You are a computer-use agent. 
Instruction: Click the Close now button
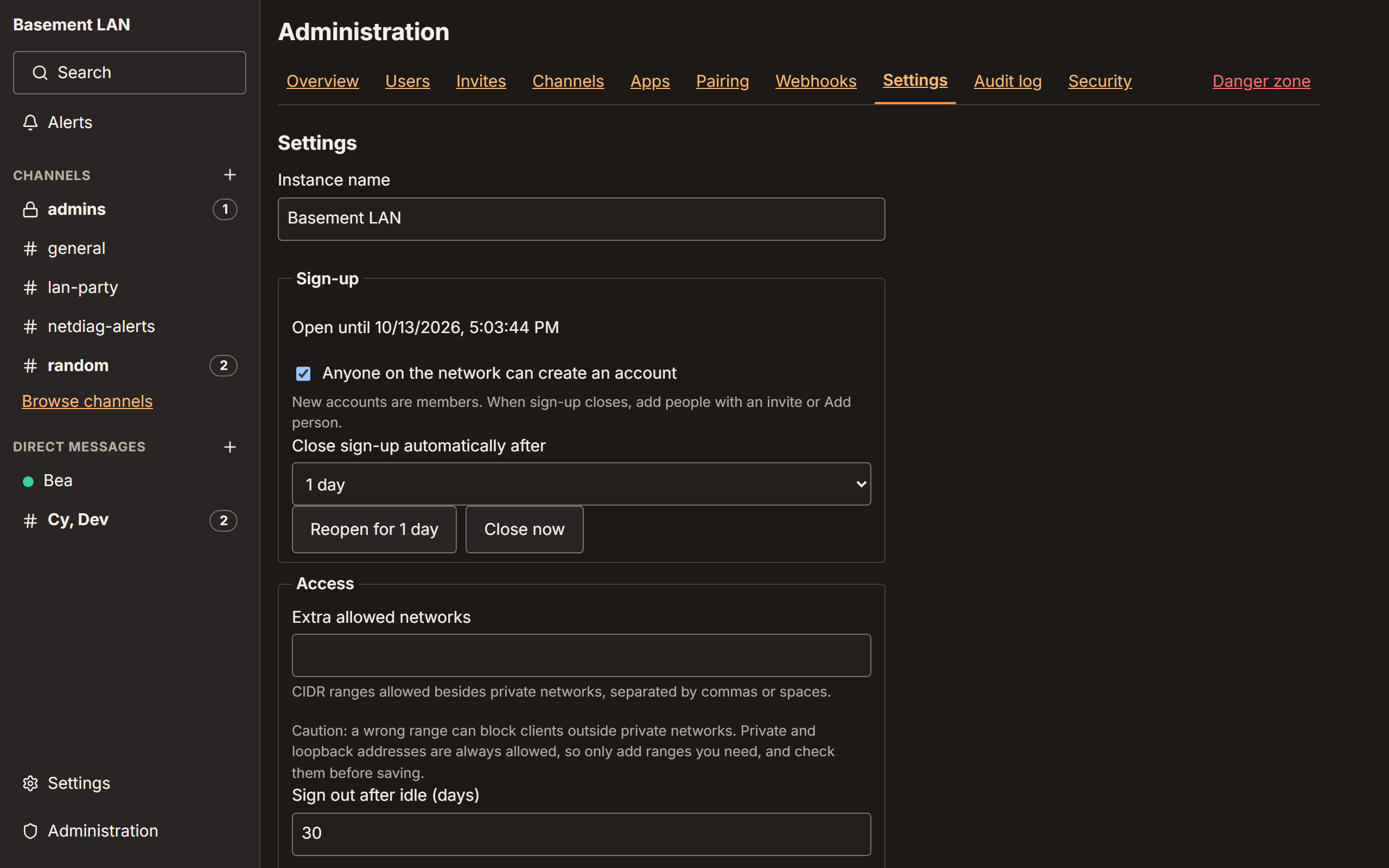click(524, 529)
